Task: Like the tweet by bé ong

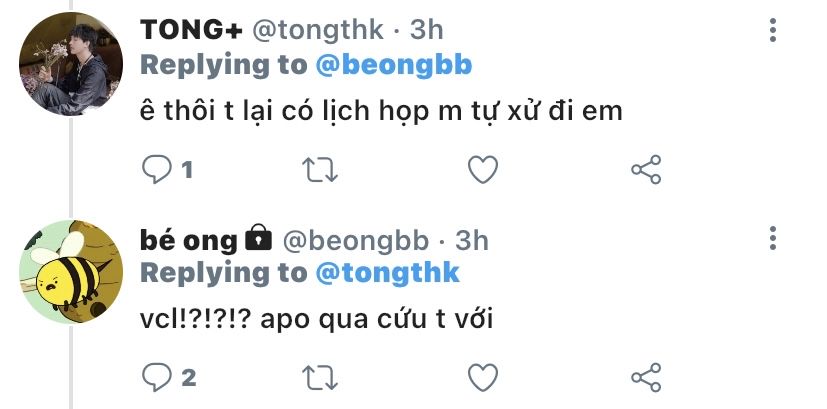Action: point(483,377)
